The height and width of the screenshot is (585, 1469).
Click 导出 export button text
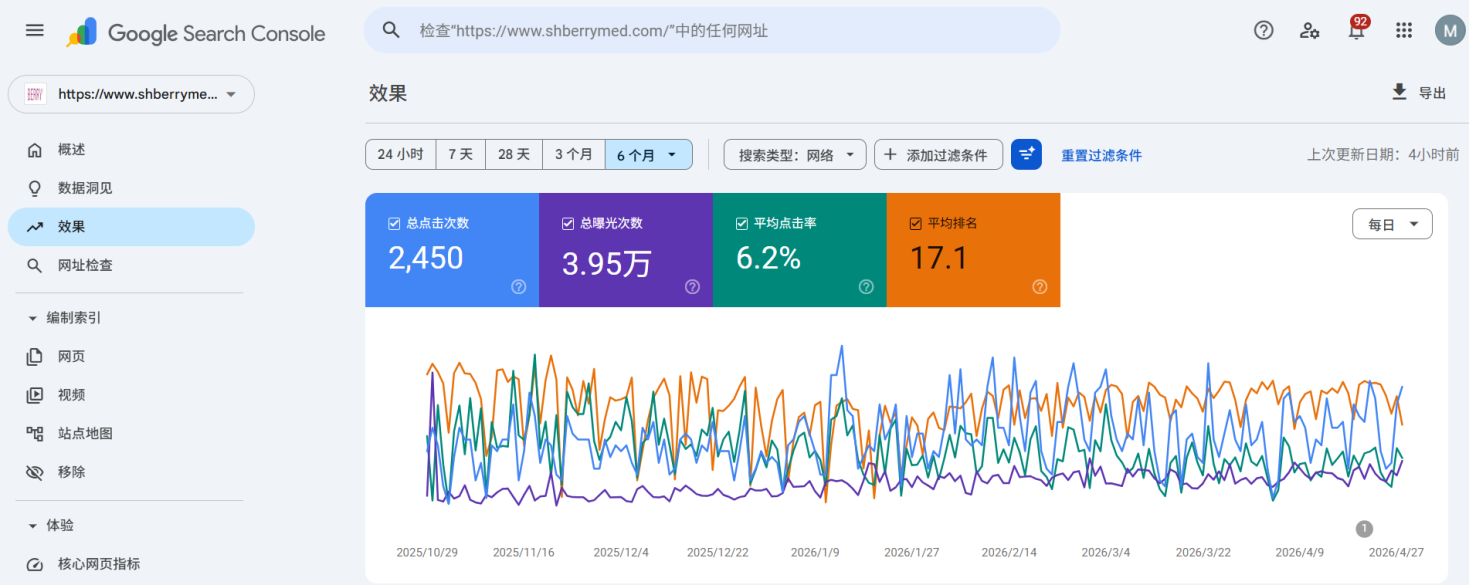pos(1432,93)
